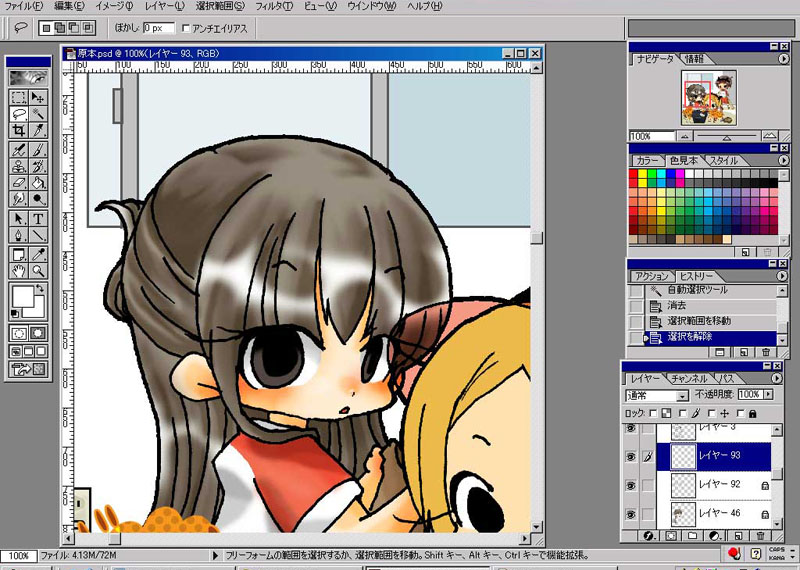Select the Crop tool in toolbox

tap(18, 131)
